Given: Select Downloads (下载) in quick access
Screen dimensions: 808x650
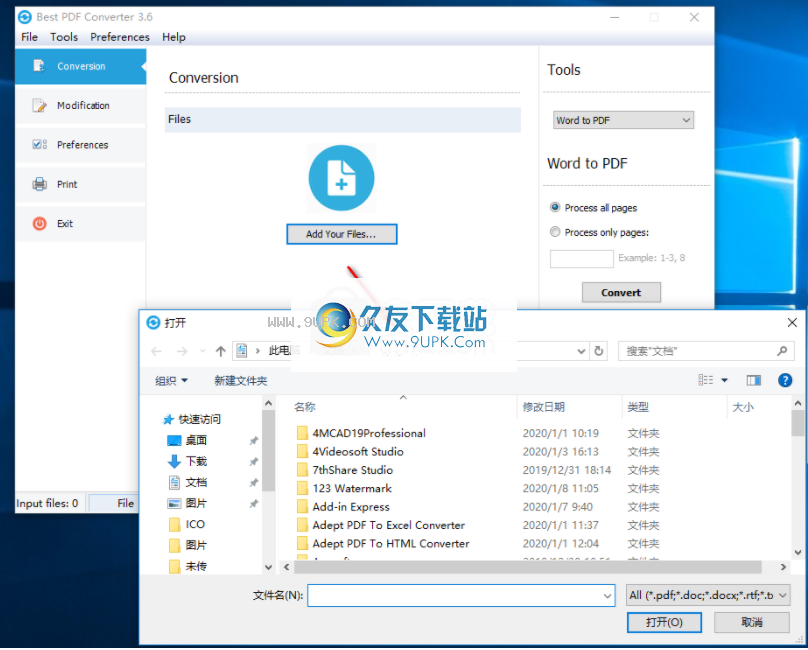Looking at the screenshot, I should (196, 461).
